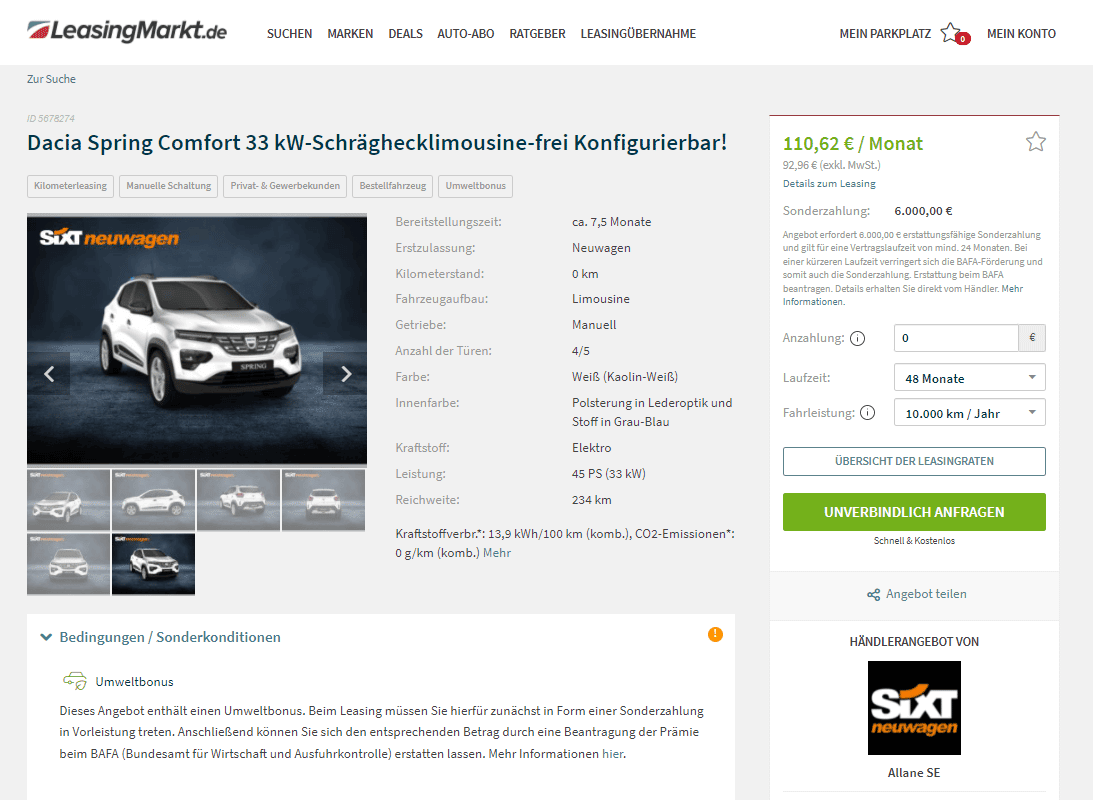Open Details zum Leasing link
This screenshot has height=800, width=1093.
(829, 184)
